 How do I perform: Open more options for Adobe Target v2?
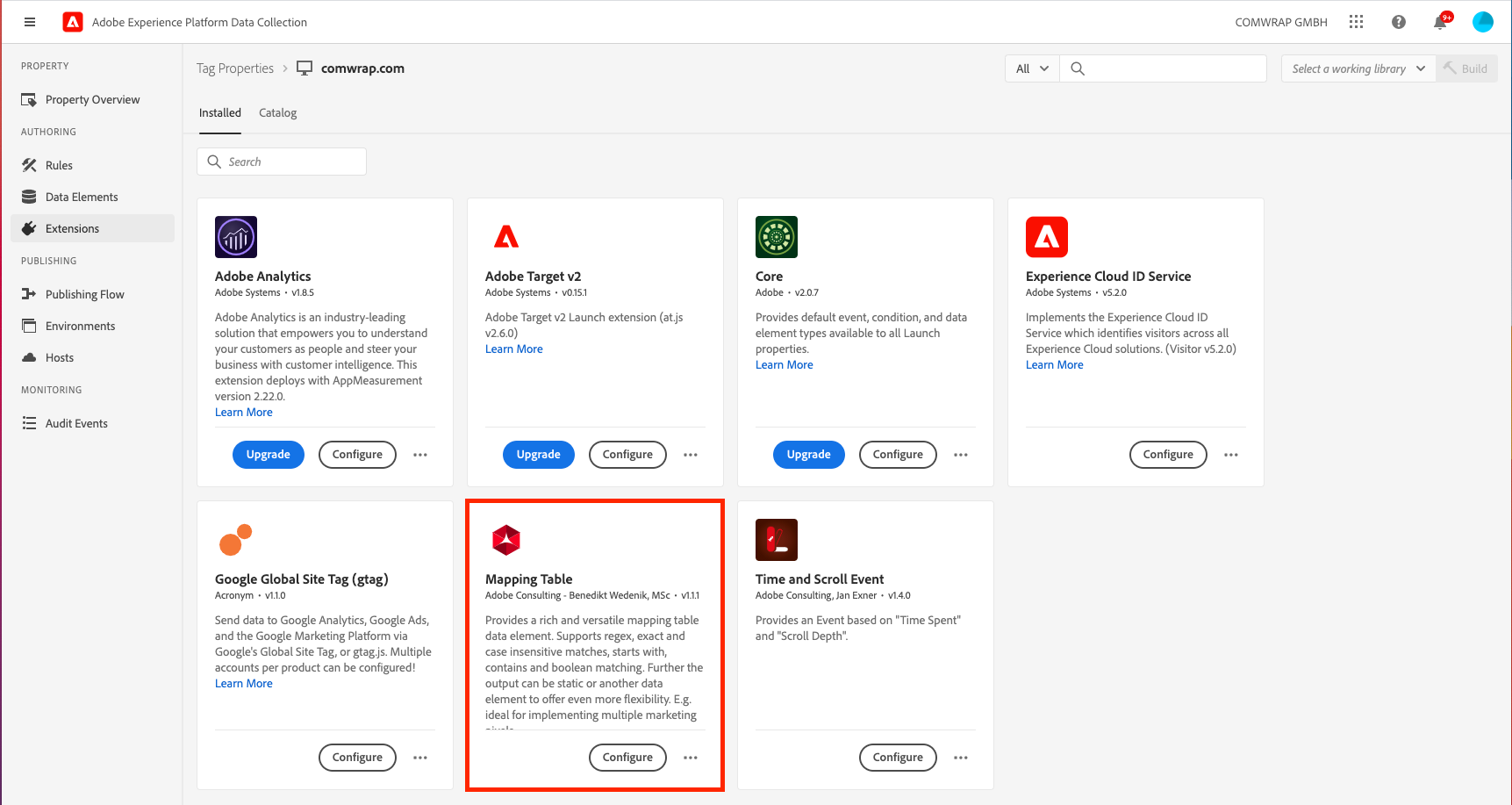(691, 455)
